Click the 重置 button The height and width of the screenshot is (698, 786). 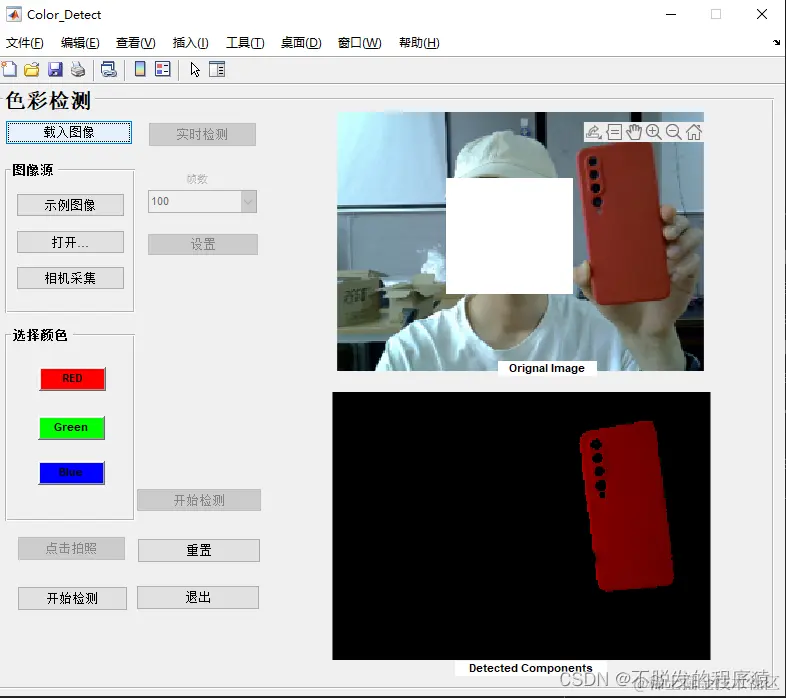pyautogui.click(x=199, y=551)
